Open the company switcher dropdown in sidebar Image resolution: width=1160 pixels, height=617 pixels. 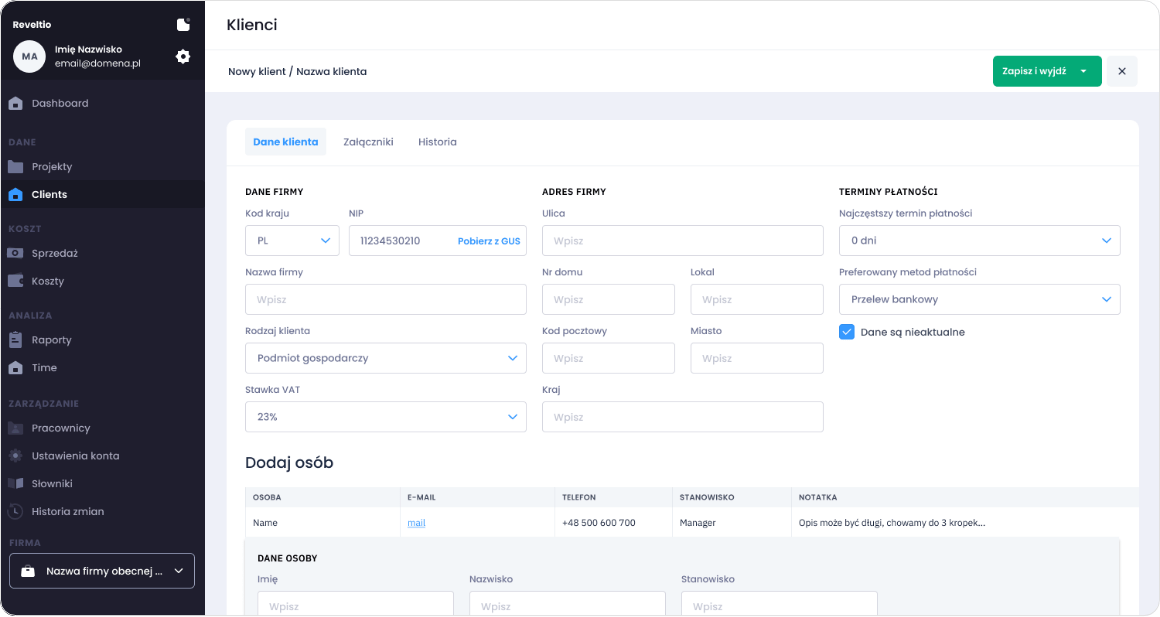pos(102,571)
